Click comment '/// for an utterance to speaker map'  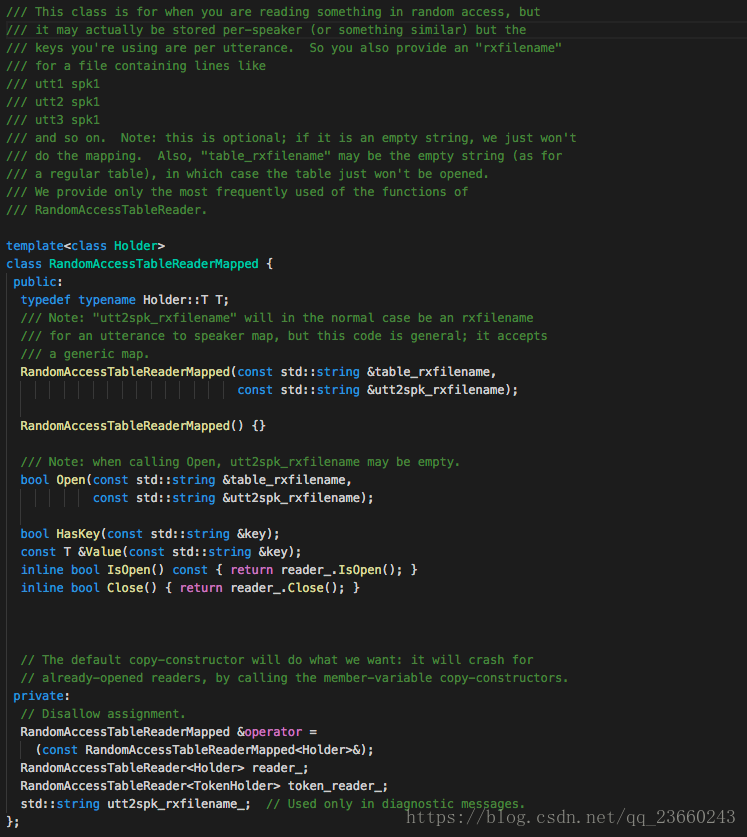point(284,336)
